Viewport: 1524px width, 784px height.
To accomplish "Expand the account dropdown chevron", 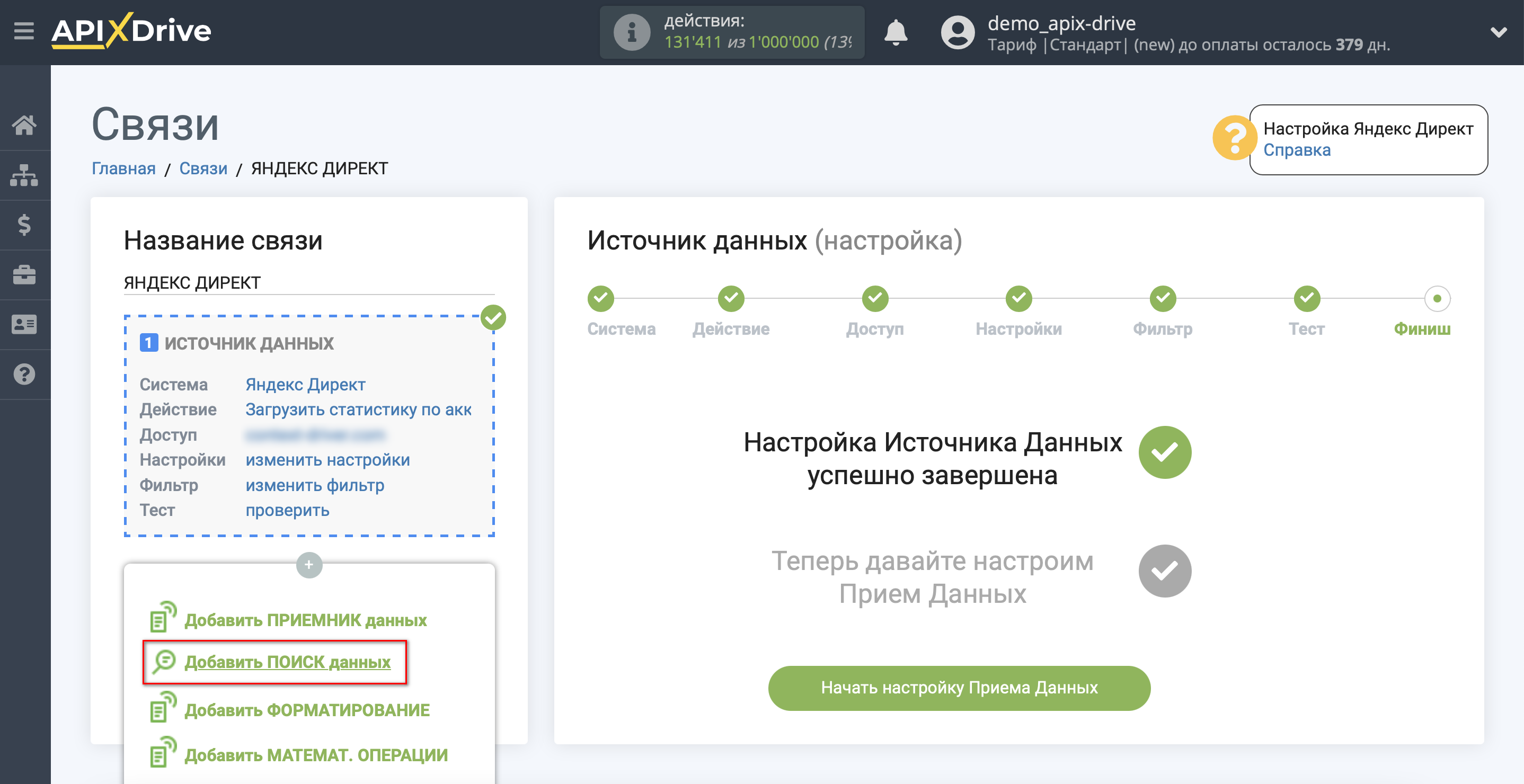I will coord(1498,32).
